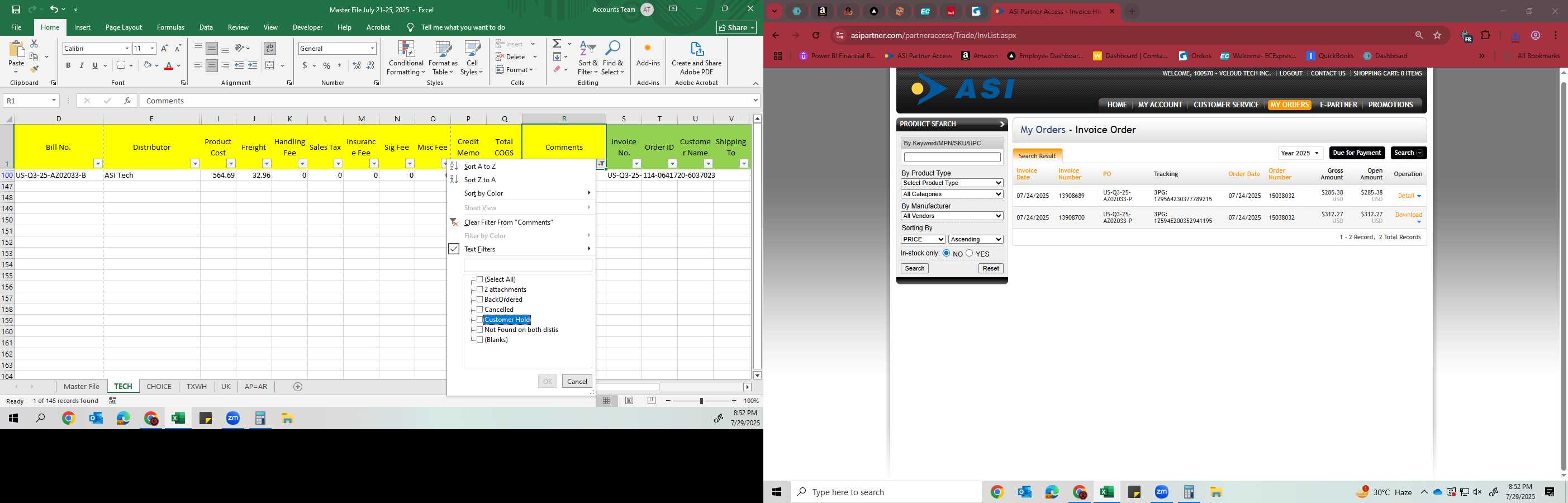The height and width of the screenshot is (503, 1568).
Task: Select Clear Filter From "Comments"
Action: pyautogui.click(x=509, y=222)
